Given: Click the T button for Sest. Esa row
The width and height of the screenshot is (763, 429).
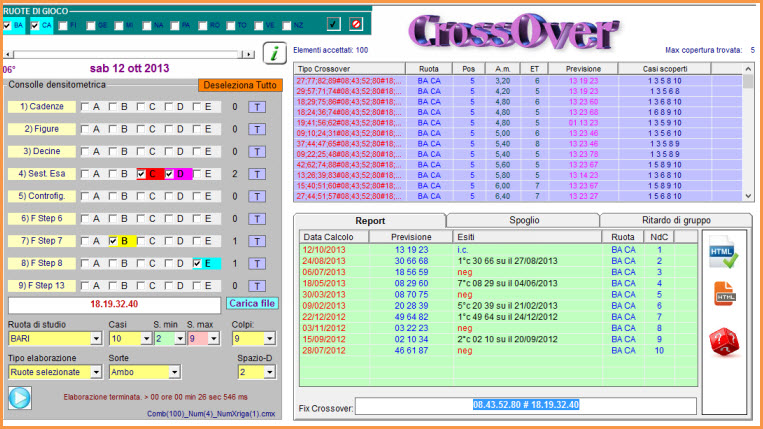Looking at the screenshot, I should coord(257,174).
